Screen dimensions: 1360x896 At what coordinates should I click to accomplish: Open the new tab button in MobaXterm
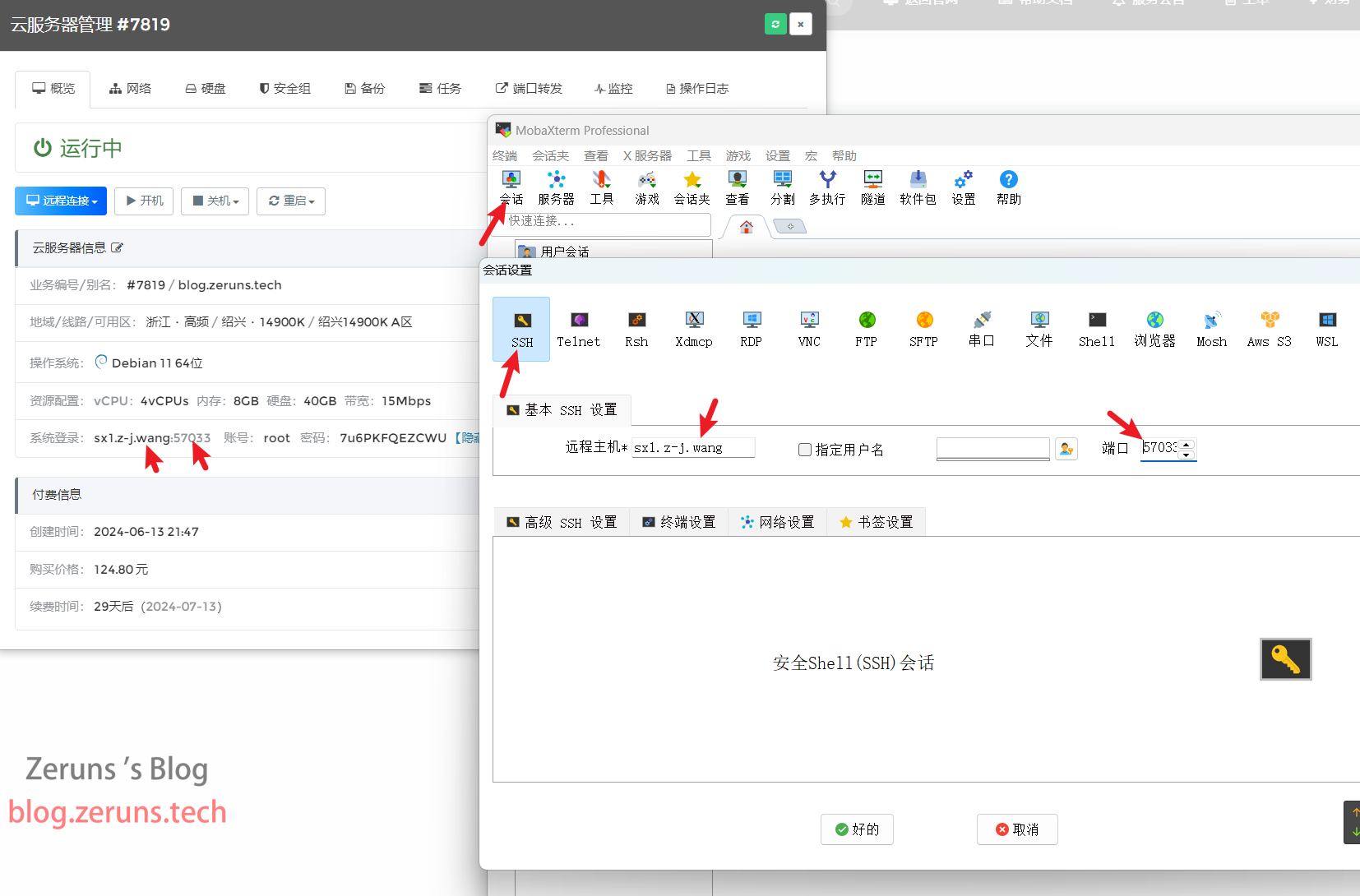pos(790,226)
